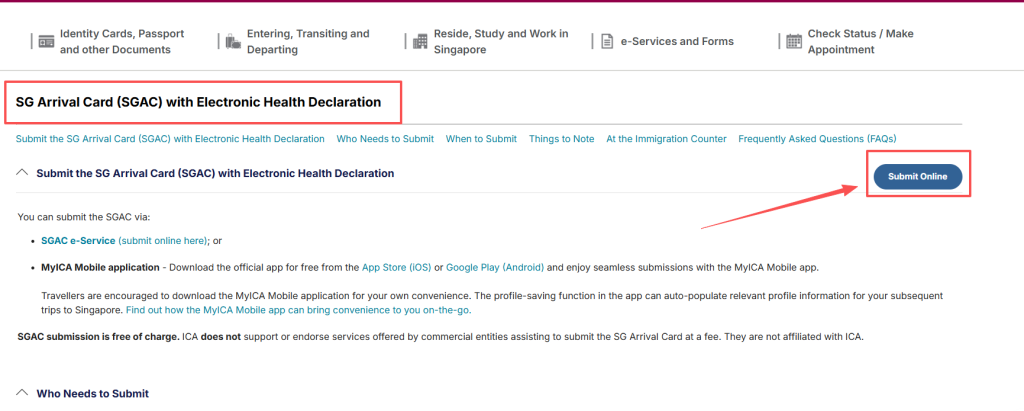Viewport: 1024px width, 411px height.
Task: Open Check Status / Make Appointment menu
Action: [860, 42]
